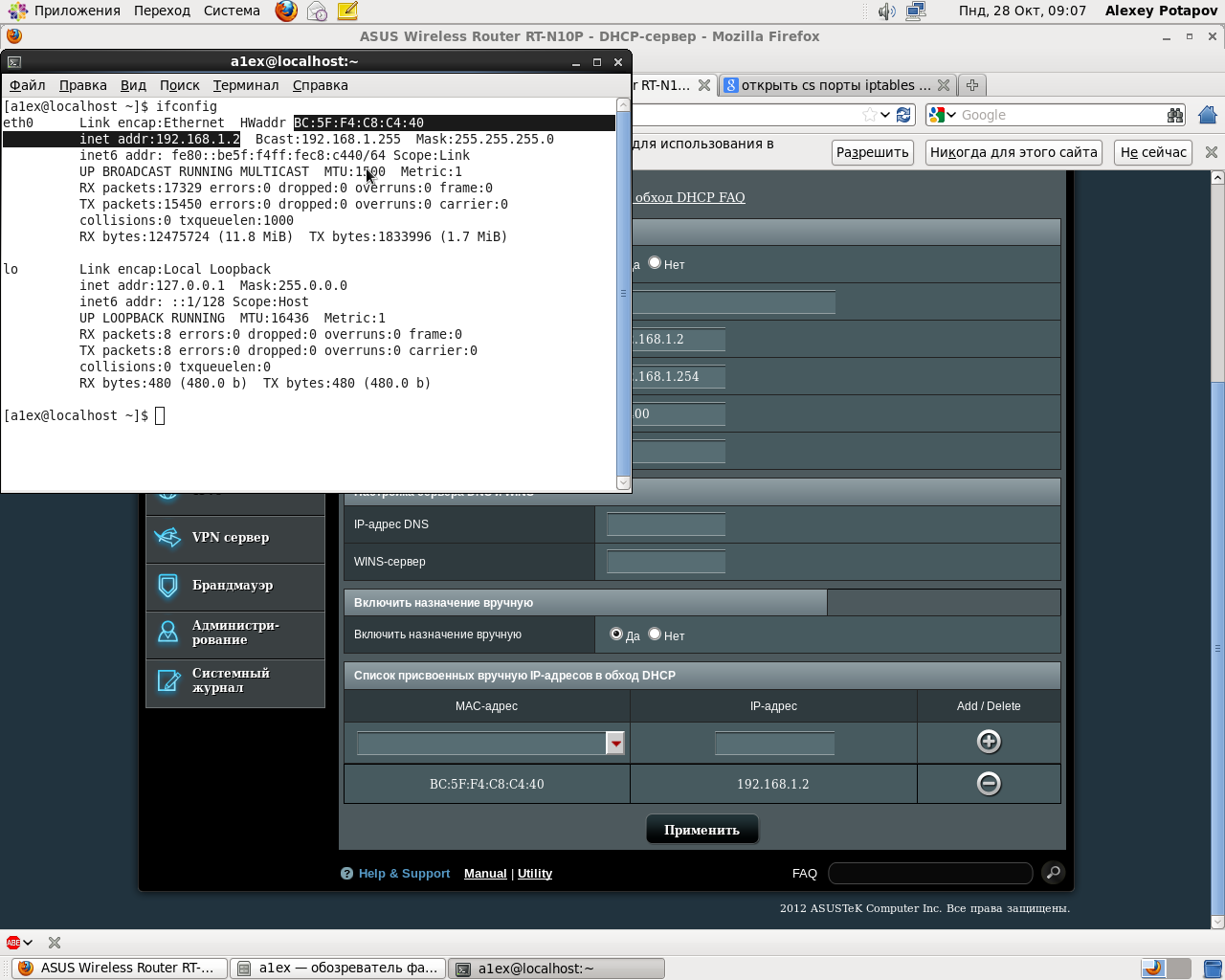This screenshot has height=980, width=1225.
Task: Open the Система panel menu
Action: coord(232,11)
